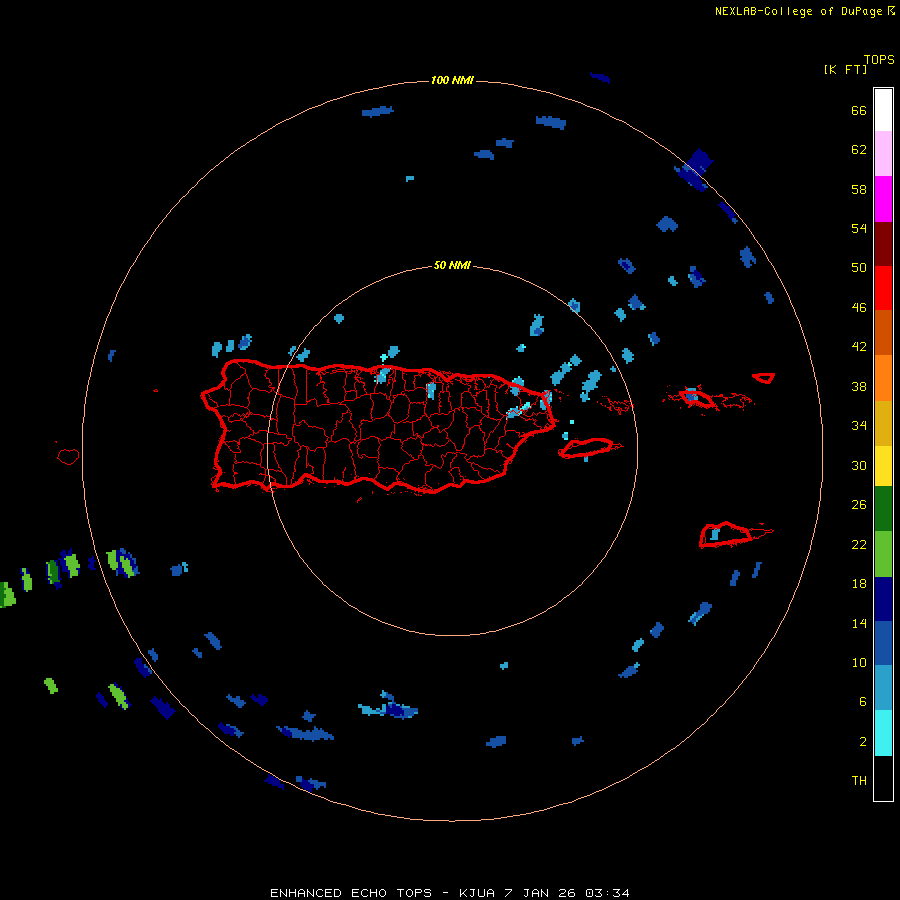
Task: Click the 'TH' threshold legend label
Action: click(859, 781)
